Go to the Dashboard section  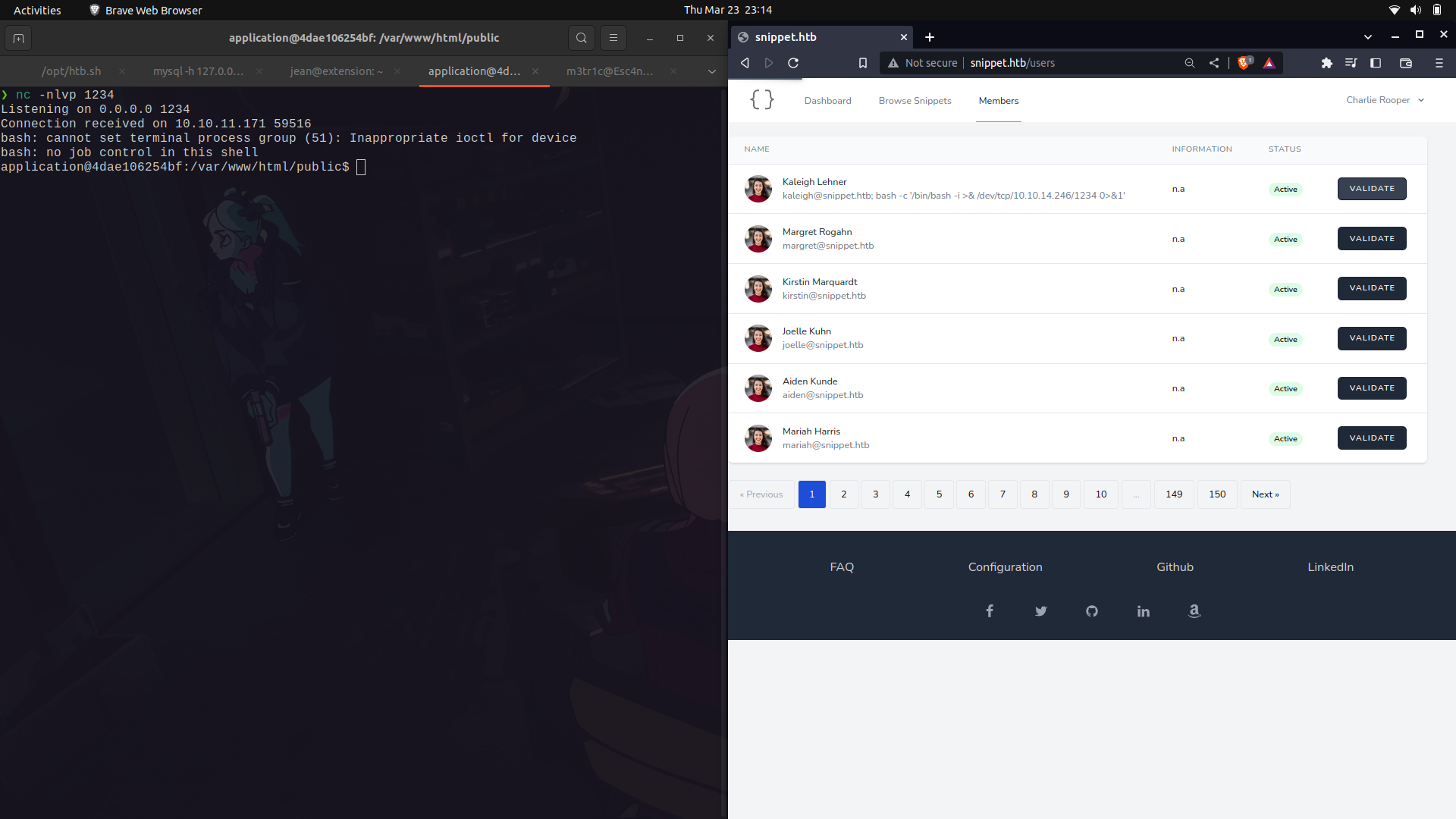[827, 100]
